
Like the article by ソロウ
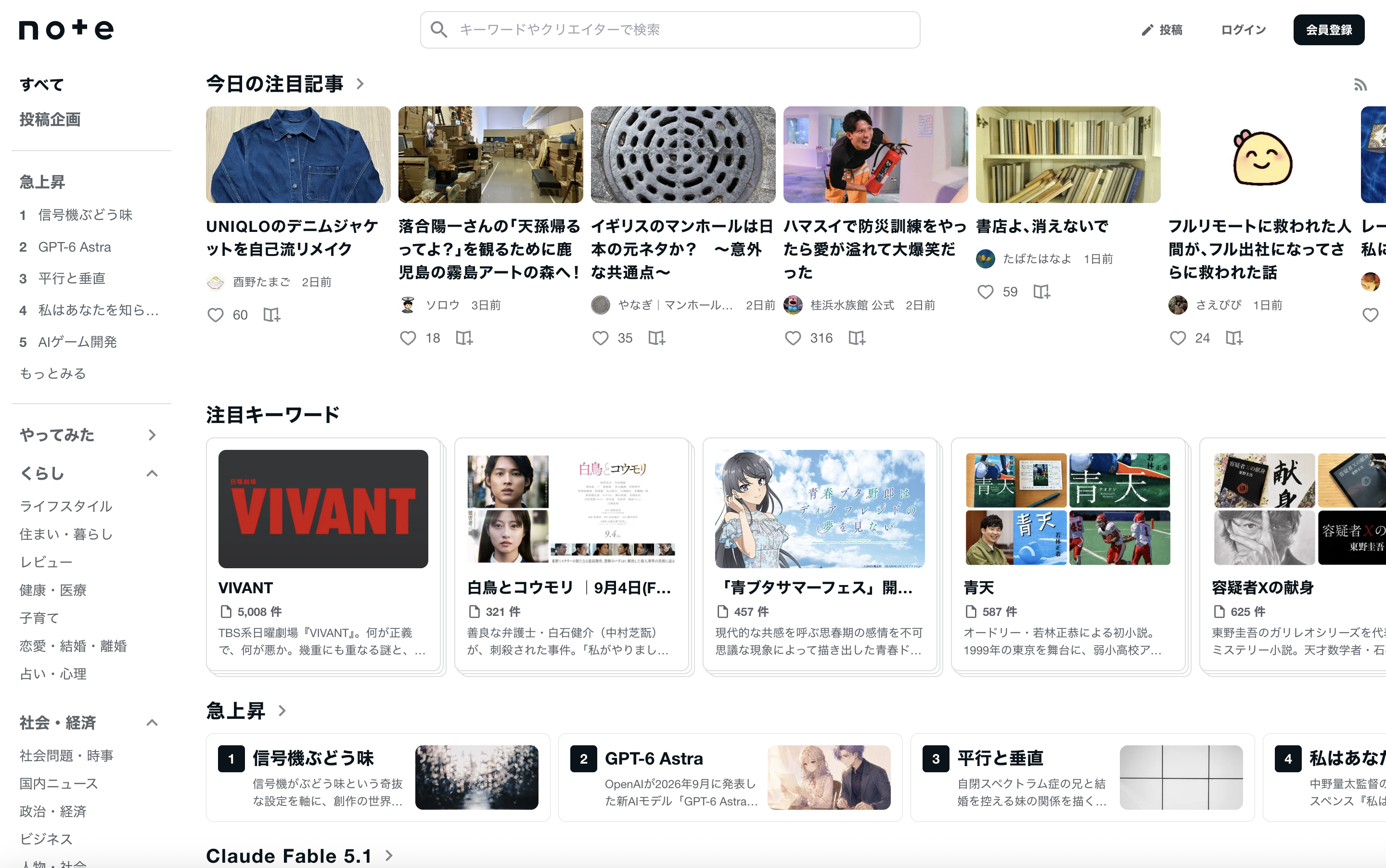(408, 338)
